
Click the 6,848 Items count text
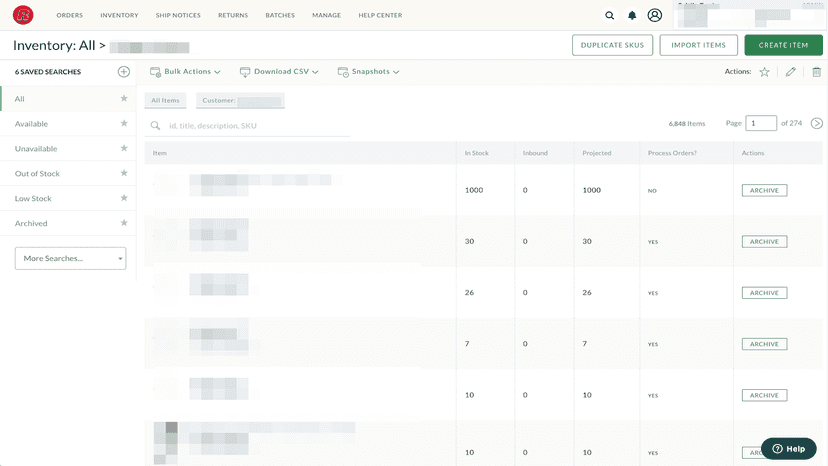[x=686, y=124]
